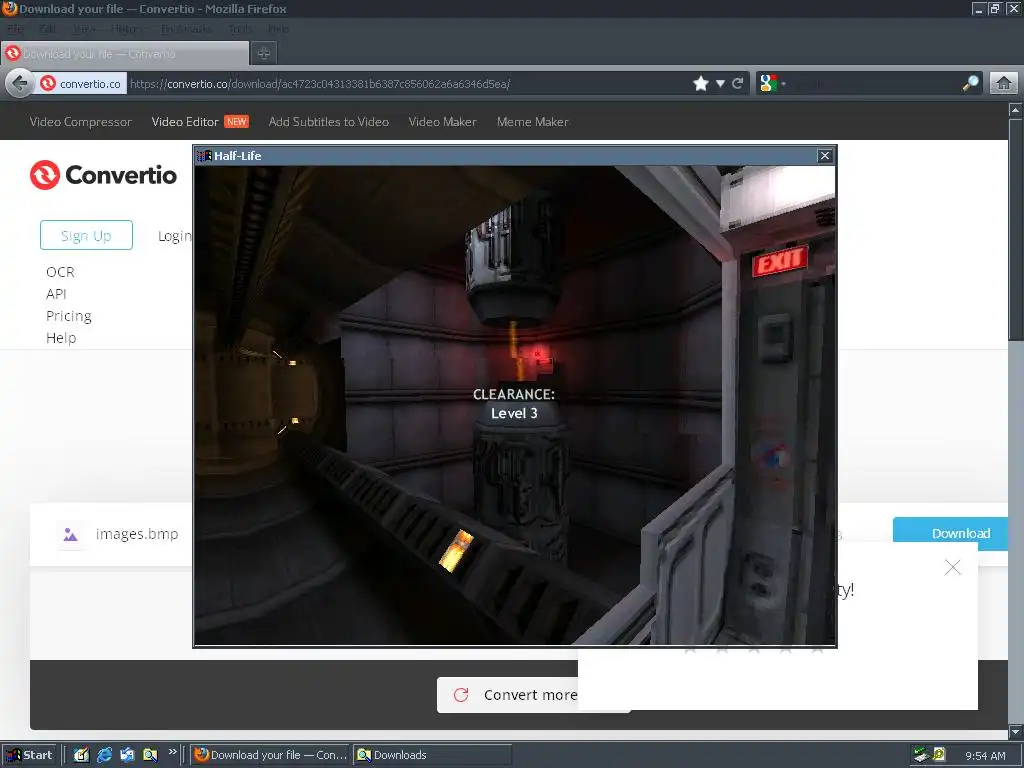
Task: Click the images.bmp file name
Action: click(x=137, y=534)
